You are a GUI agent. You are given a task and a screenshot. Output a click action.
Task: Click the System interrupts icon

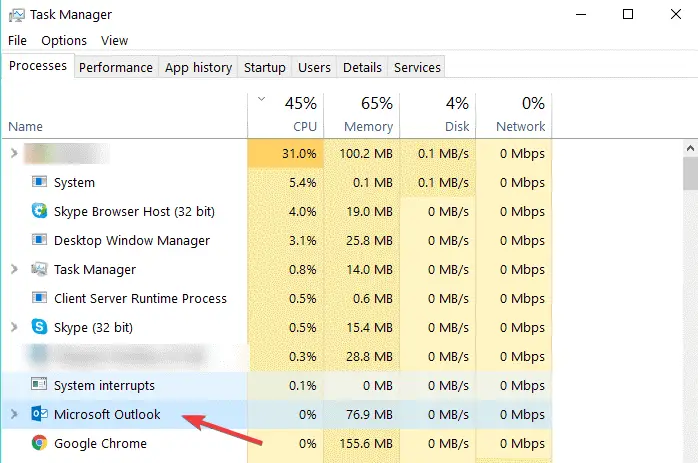click(39, 384)
